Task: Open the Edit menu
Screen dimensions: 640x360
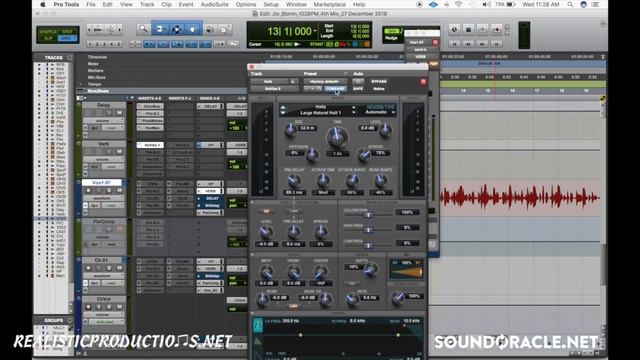Action: (x=107, y=4)
